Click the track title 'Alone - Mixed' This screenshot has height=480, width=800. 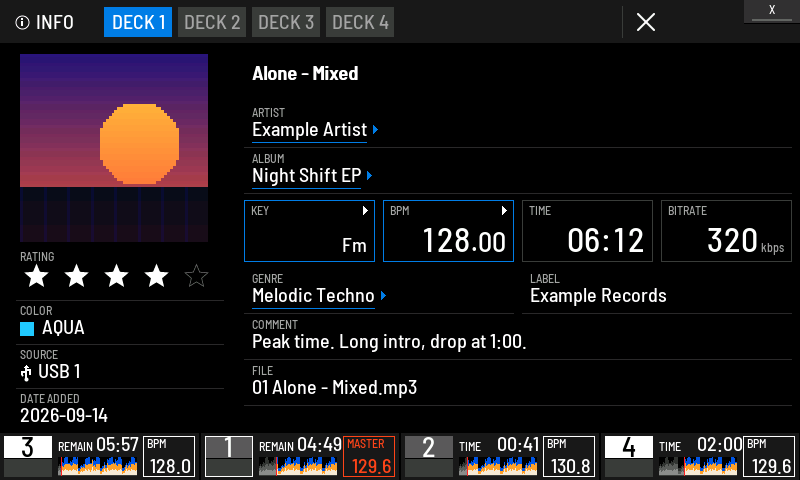305,73
